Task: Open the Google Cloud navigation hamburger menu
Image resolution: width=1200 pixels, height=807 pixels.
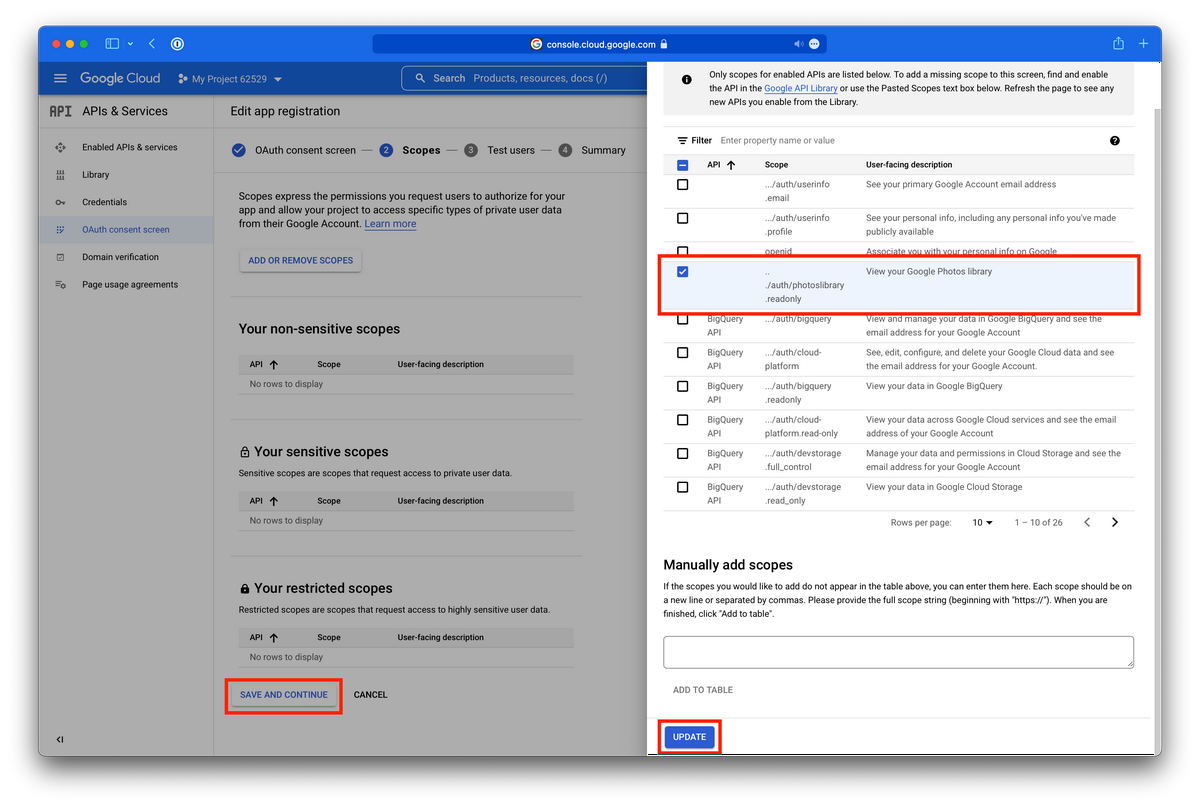Action: click(60, 78)
